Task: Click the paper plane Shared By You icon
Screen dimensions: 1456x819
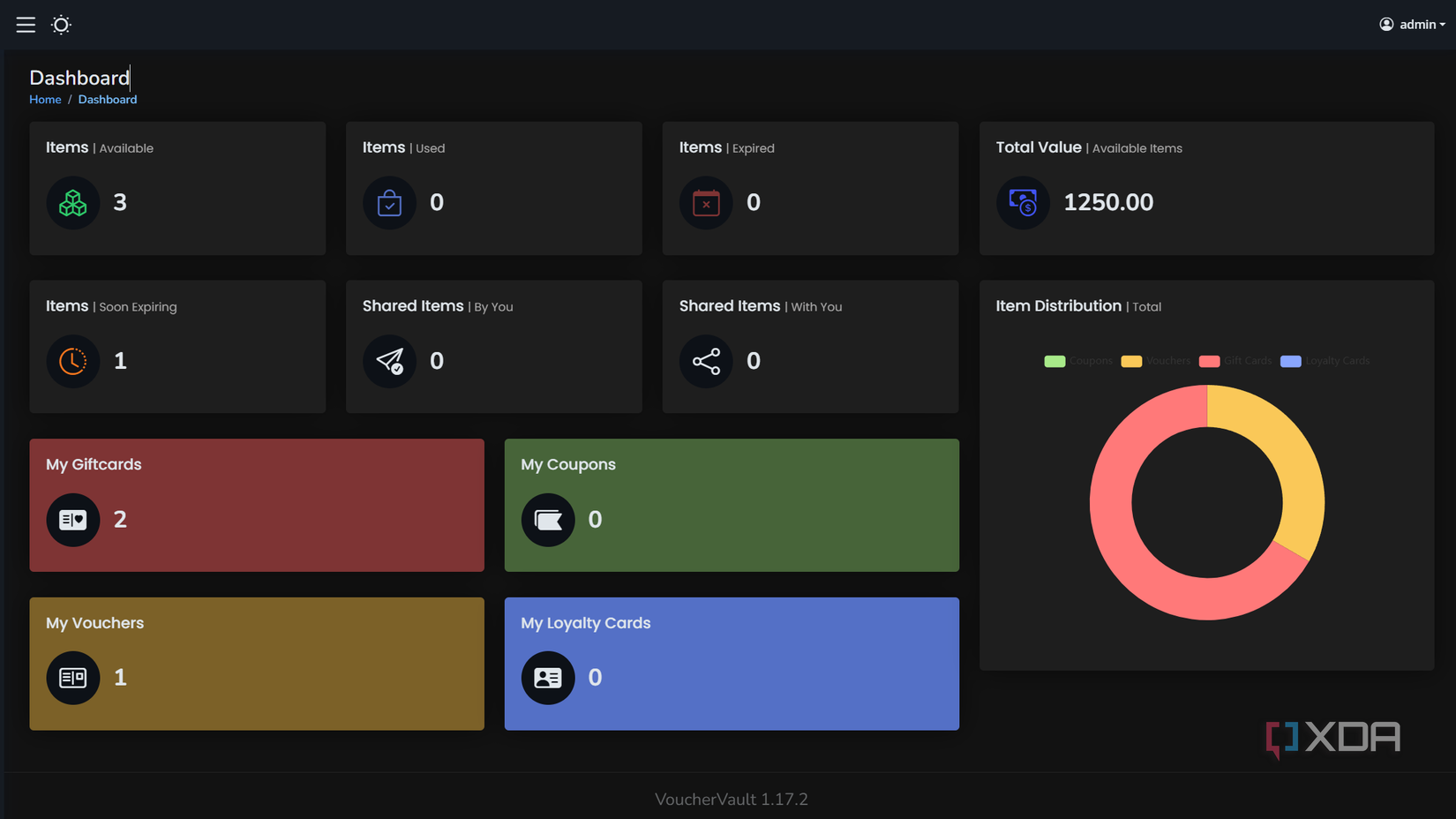Action: point(389,361)
